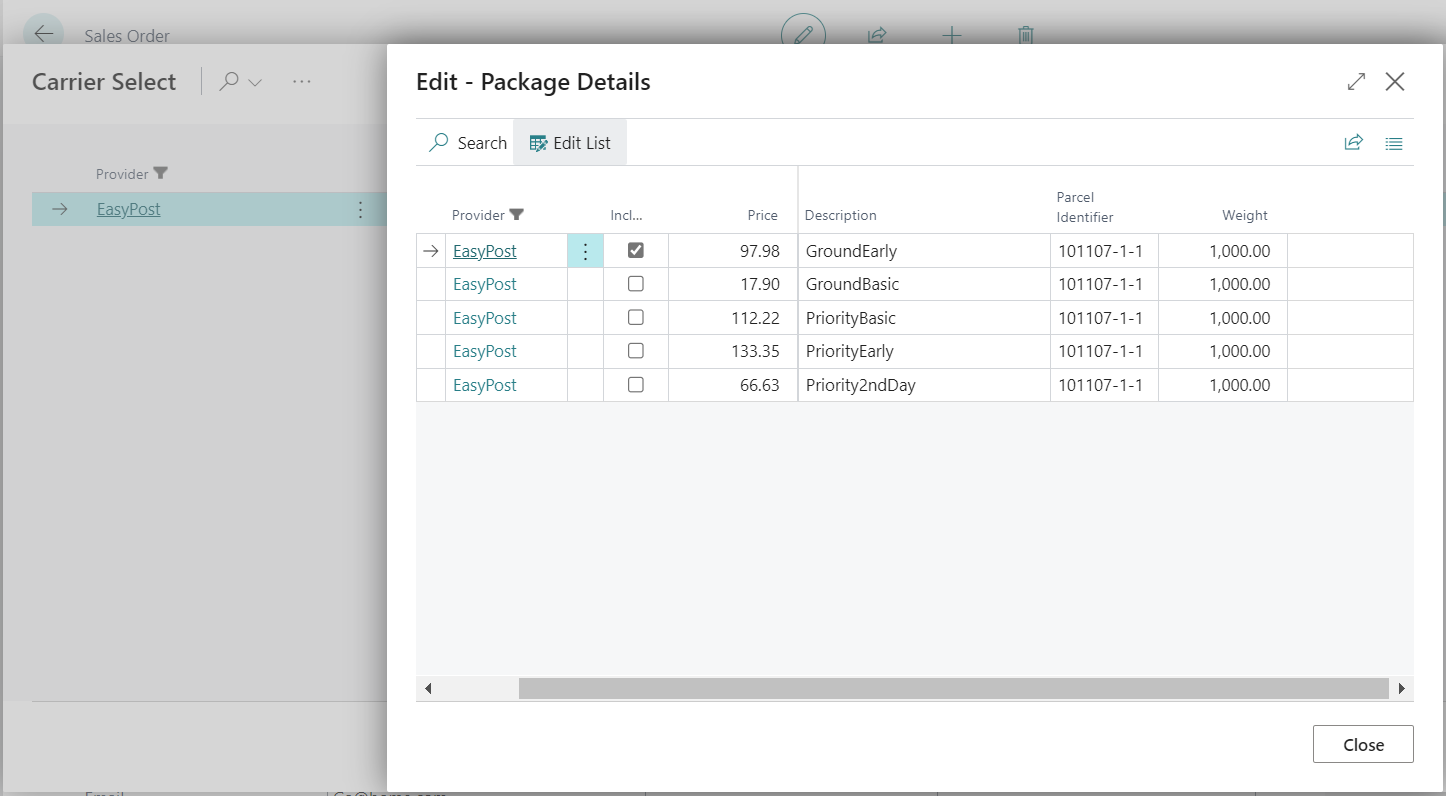Click the Provider column filter in Package Details
Screen dimensions: 1446x796
(516, 215)
